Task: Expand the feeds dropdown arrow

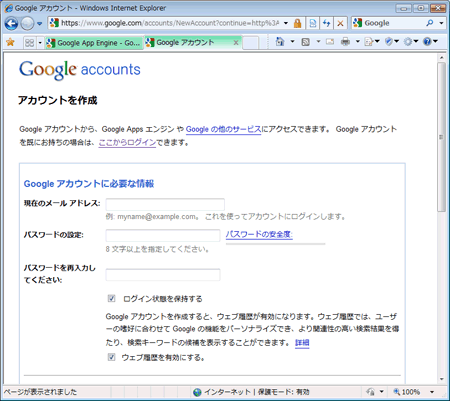Action: pyautogui.click(x=318, y=42)
